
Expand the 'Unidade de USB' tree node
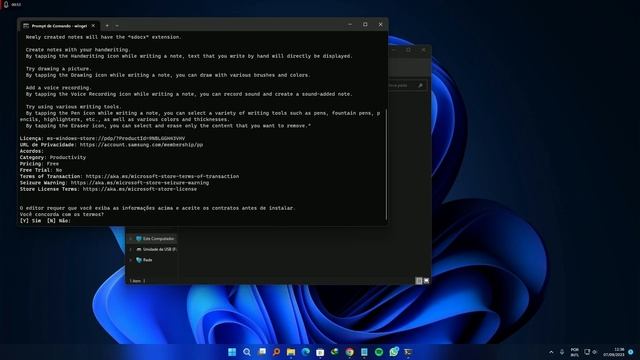(131, 249)
